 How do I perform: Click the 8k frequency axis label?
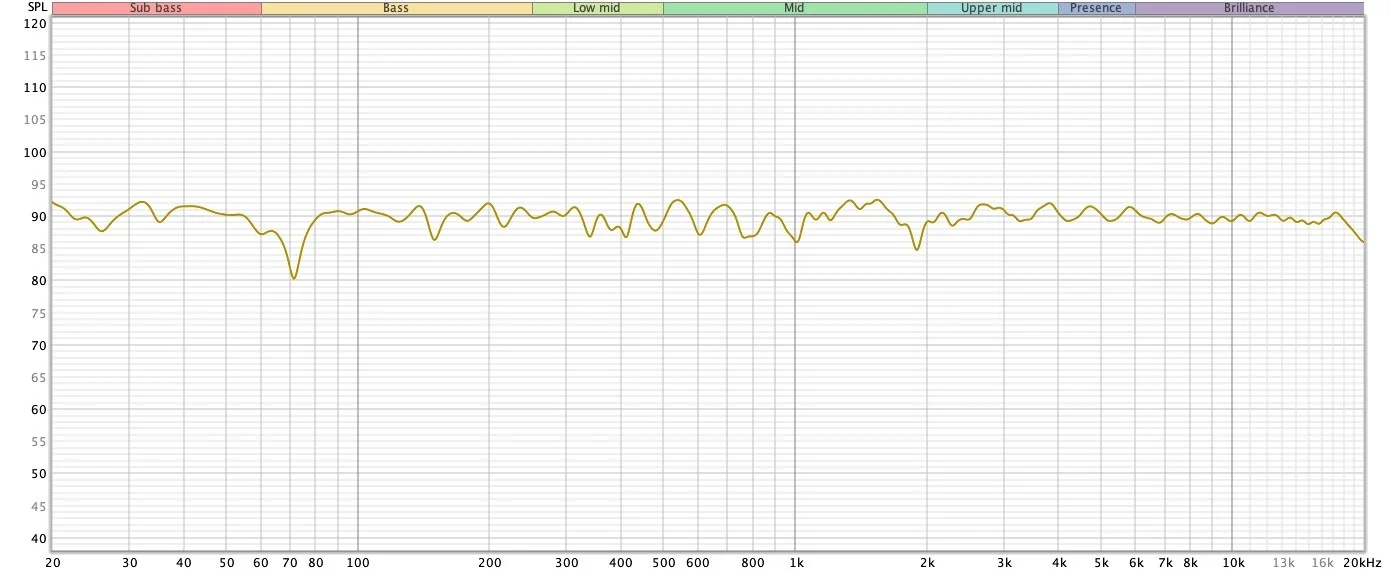point(1190,563)
